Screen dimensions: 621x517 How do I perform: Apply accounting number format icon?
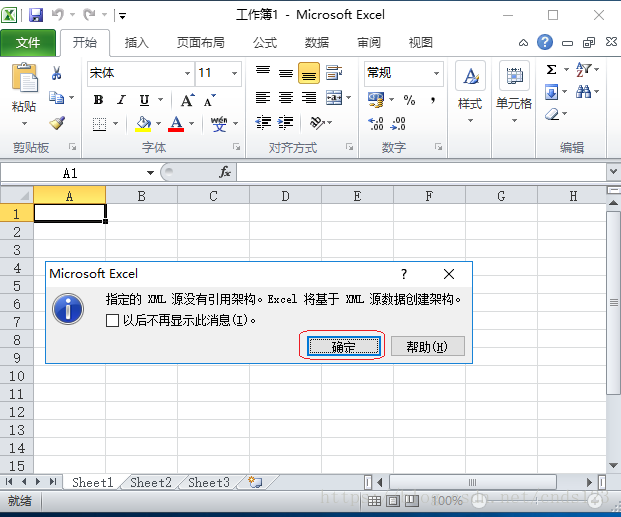coord(376,100)
